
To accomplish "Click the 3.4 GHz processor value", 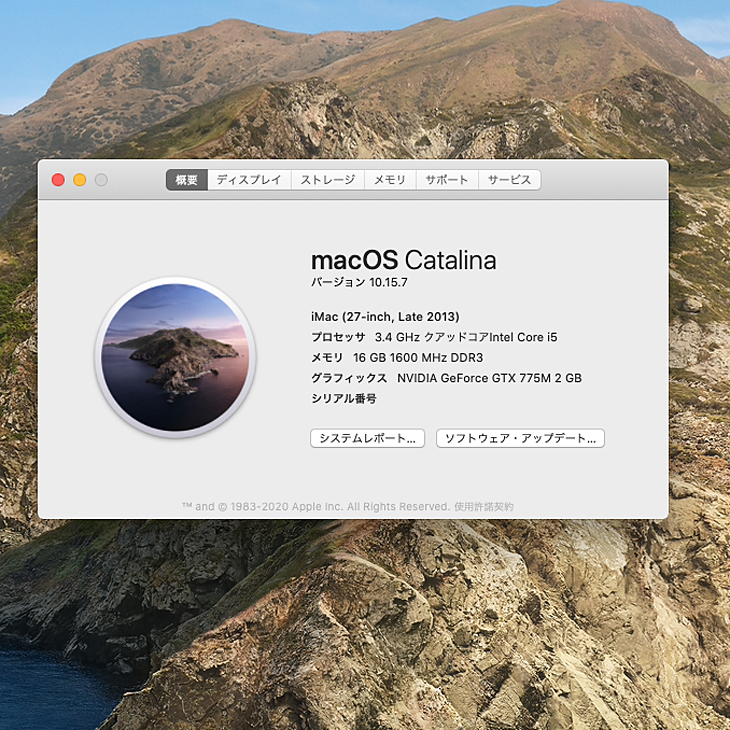I will (x=466, y=337).
